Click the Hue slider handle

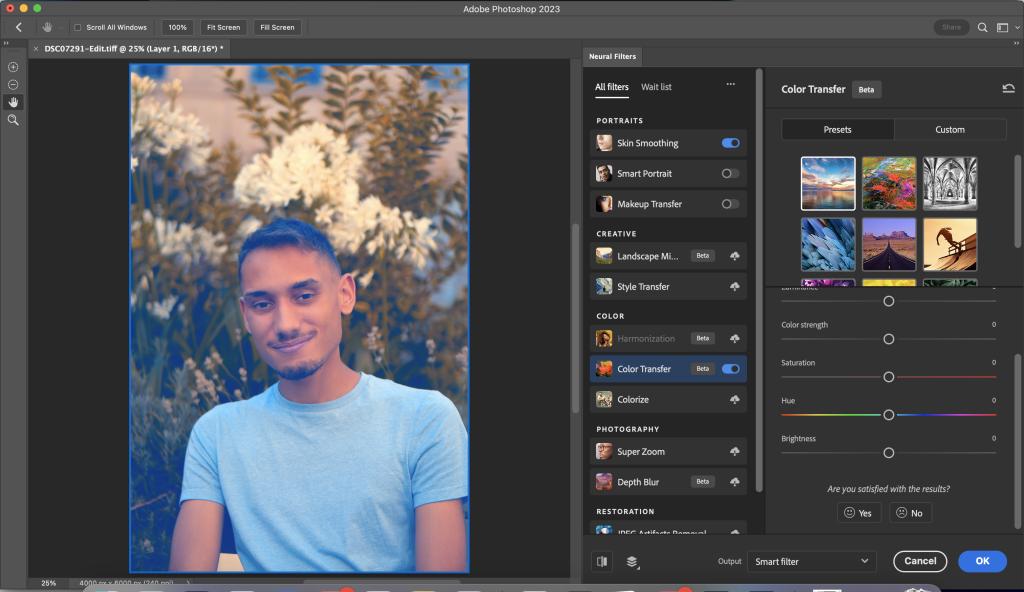889,415
